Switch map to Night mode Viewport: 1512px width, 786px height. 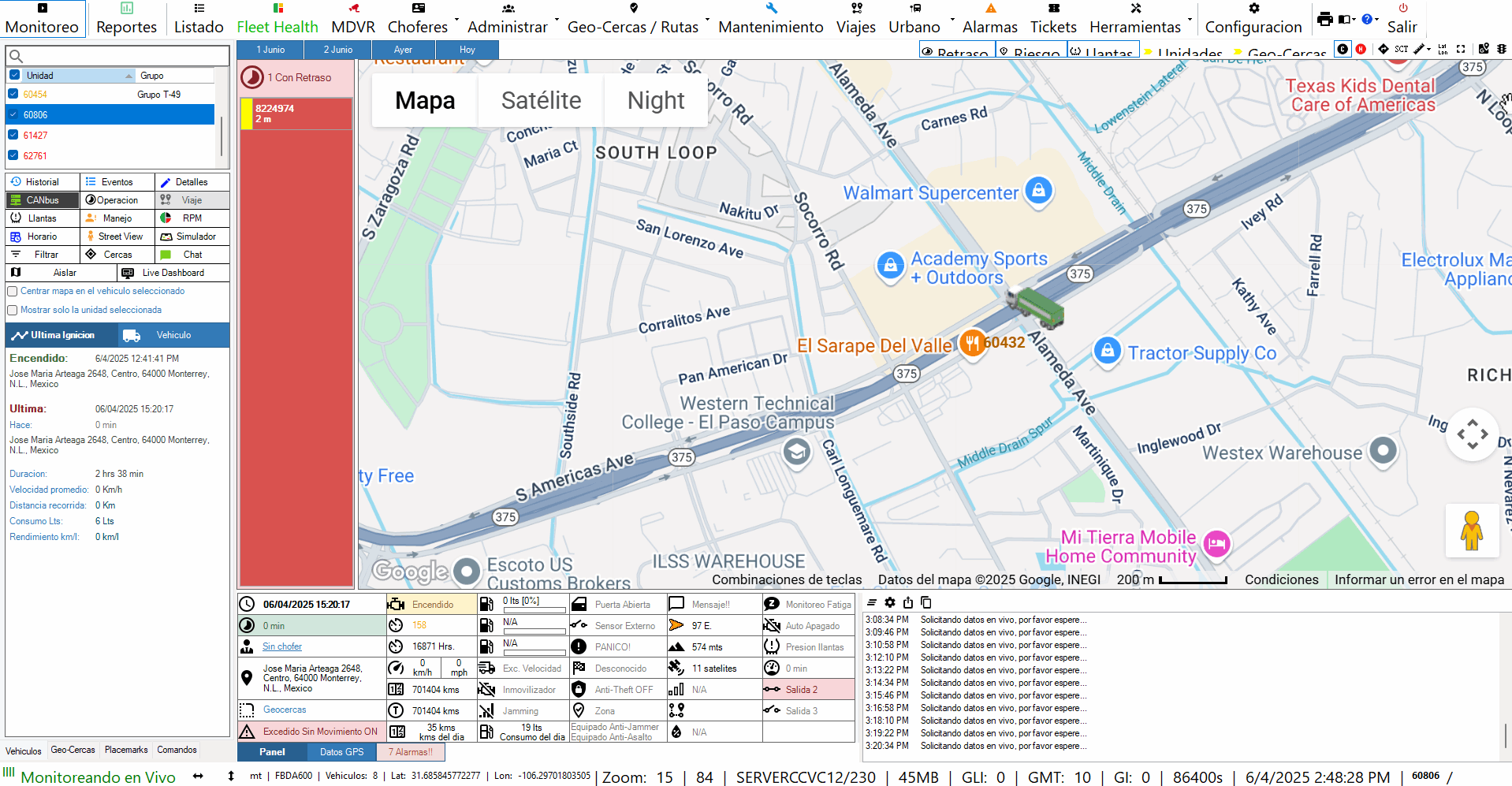(656, 100)
